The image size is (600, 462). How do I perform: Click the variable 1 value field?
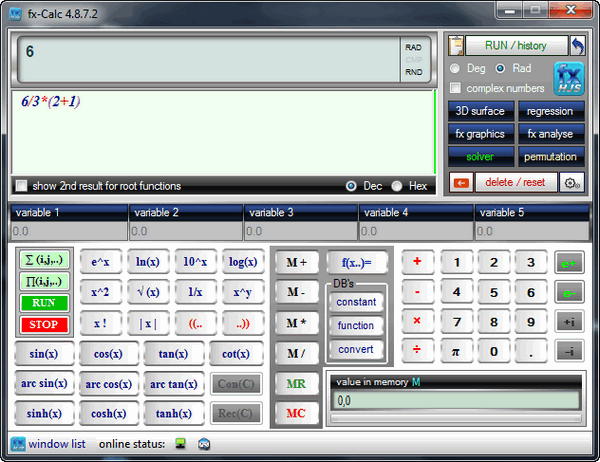click(69, 231)
